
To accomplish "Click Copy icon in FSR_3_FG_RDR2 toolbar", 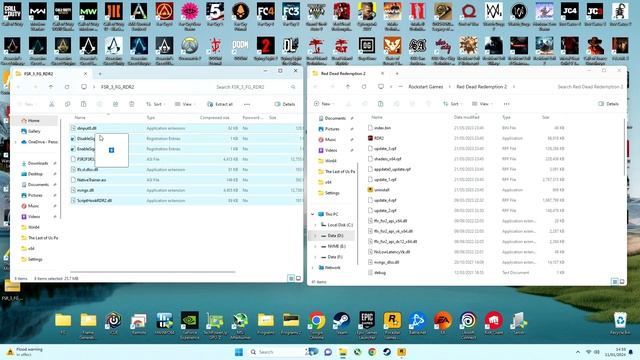I will 67,104.
